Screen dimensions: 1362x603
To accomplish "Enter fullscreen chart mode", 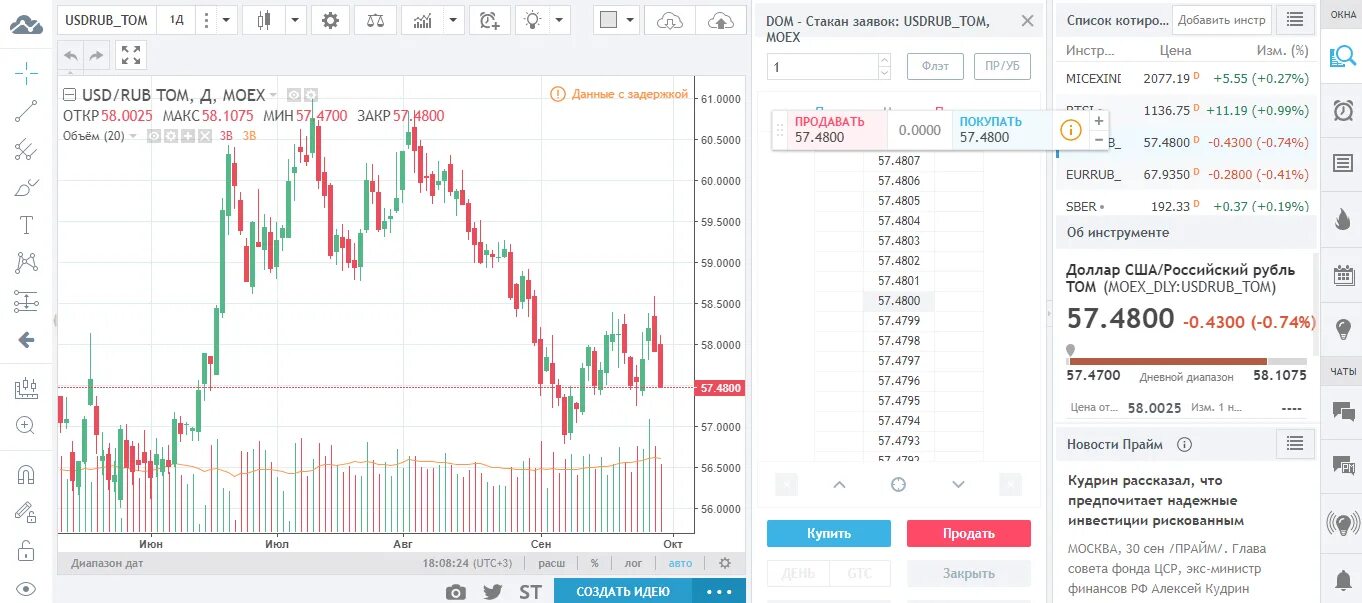I will [x=130, y=56].
